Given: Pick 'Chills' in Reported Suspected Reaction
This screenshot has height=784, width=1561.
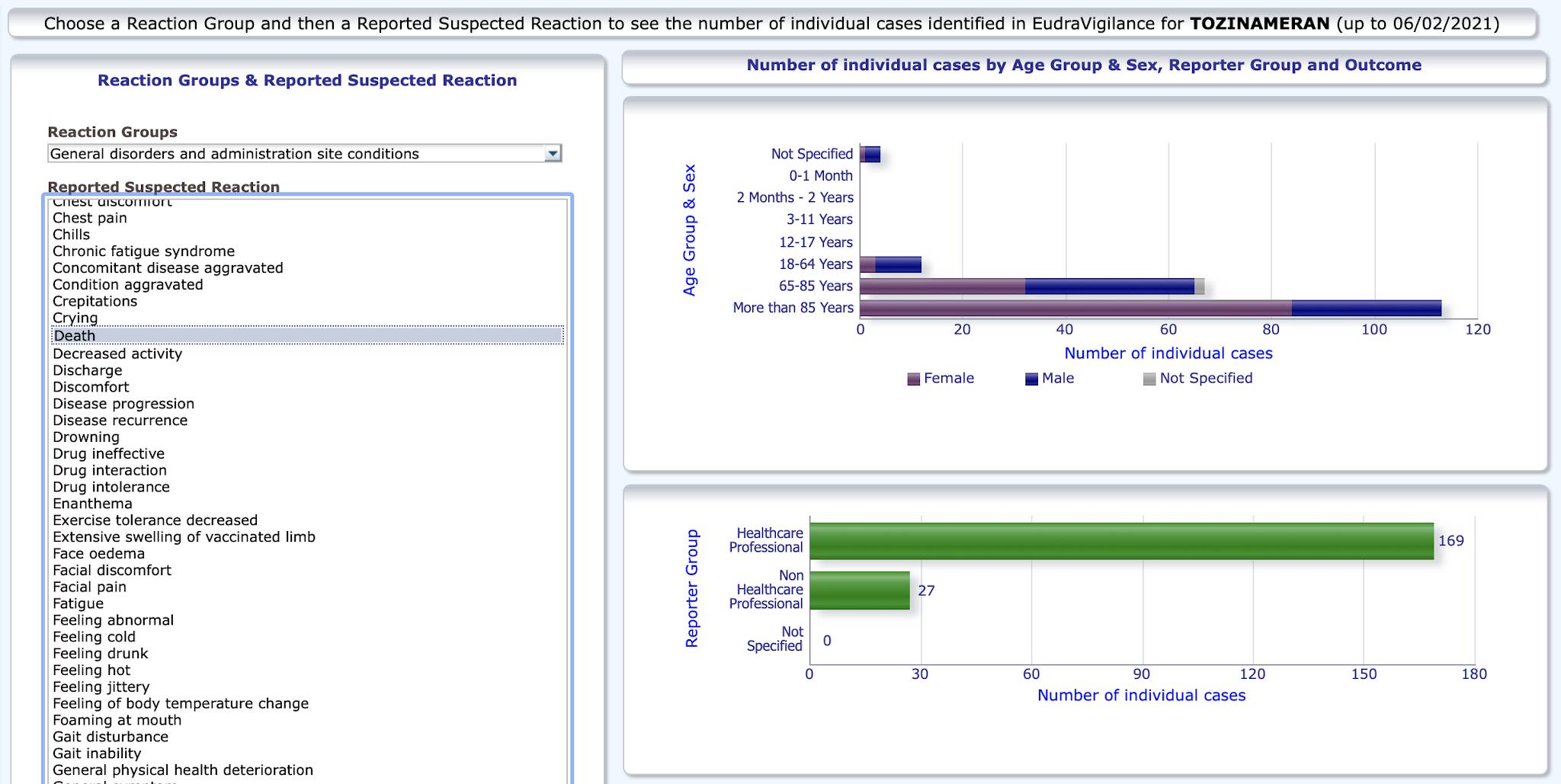Looking at the screenshot, I should coord(71,235).
